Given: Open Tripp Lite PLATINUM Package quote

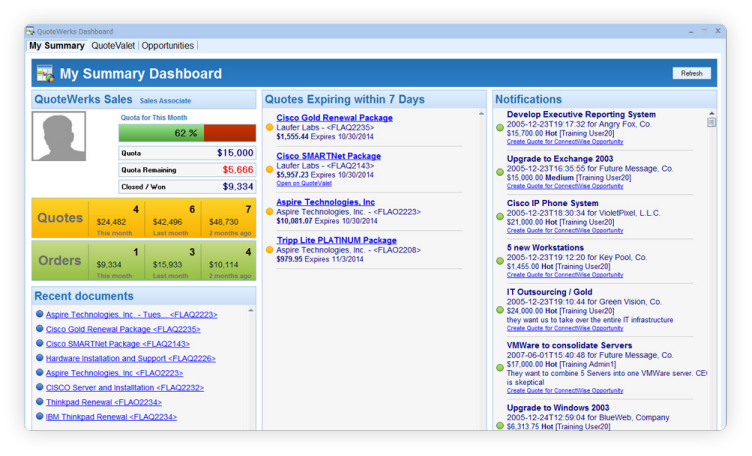Looking at the screenshot, I should click(x=336, y=240).
